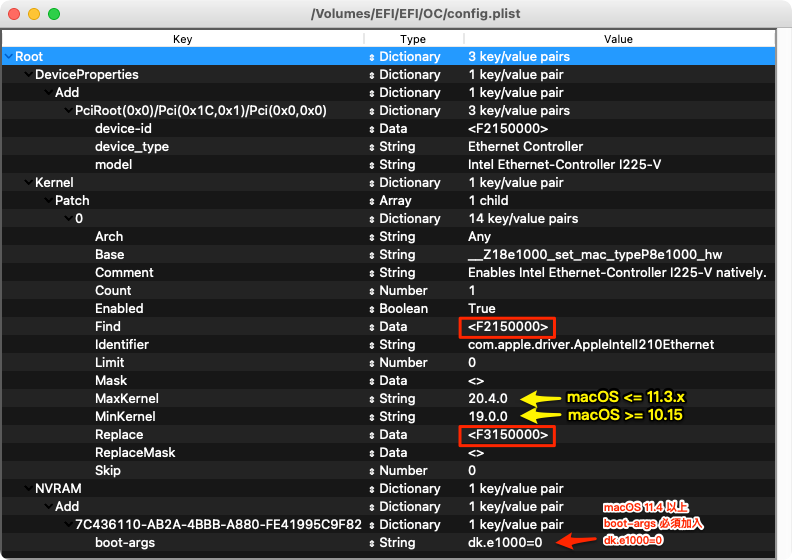Open type stepper for device-id row
Viewport: 792px width, 560px height.
[372, 129]
